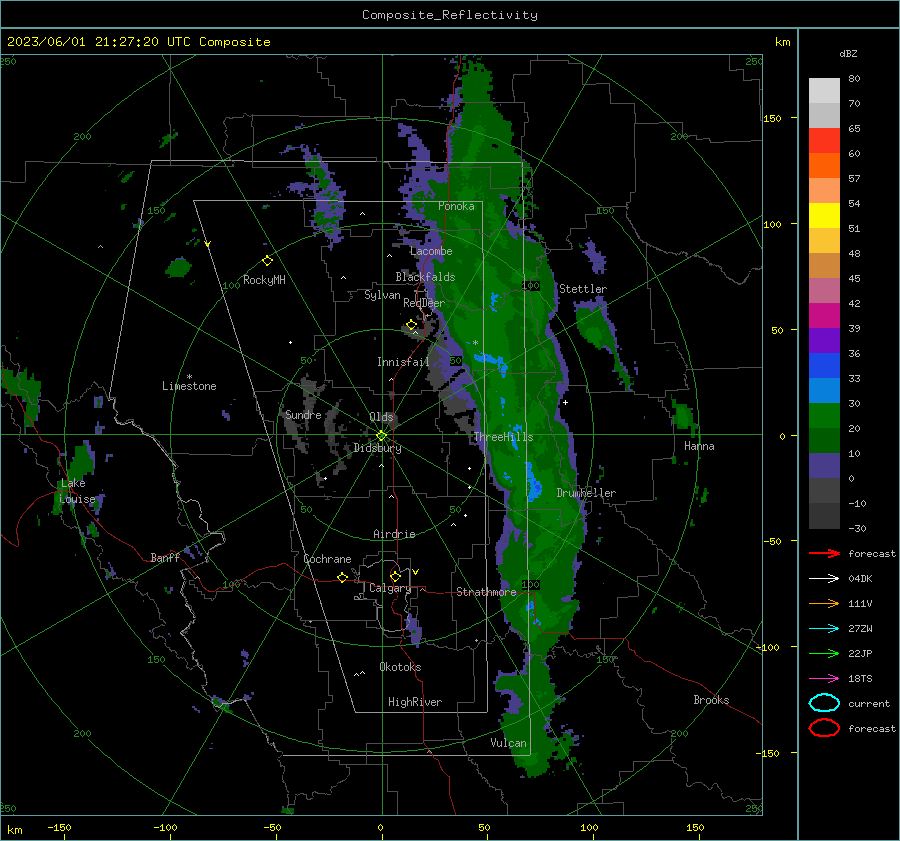The image size is (900, 841).
Task: Click the light blue 33 dBZ legend swatch
Action: [x=824, y=391]
